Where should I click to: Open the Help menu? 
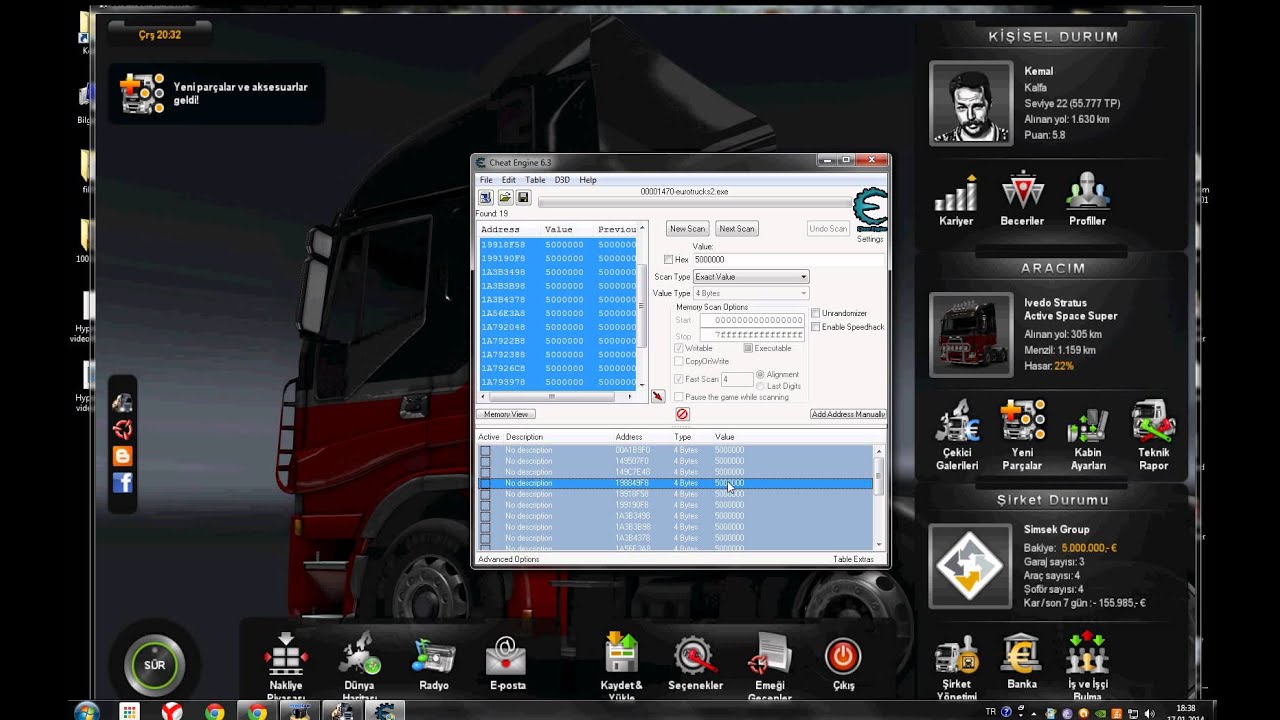588,180
